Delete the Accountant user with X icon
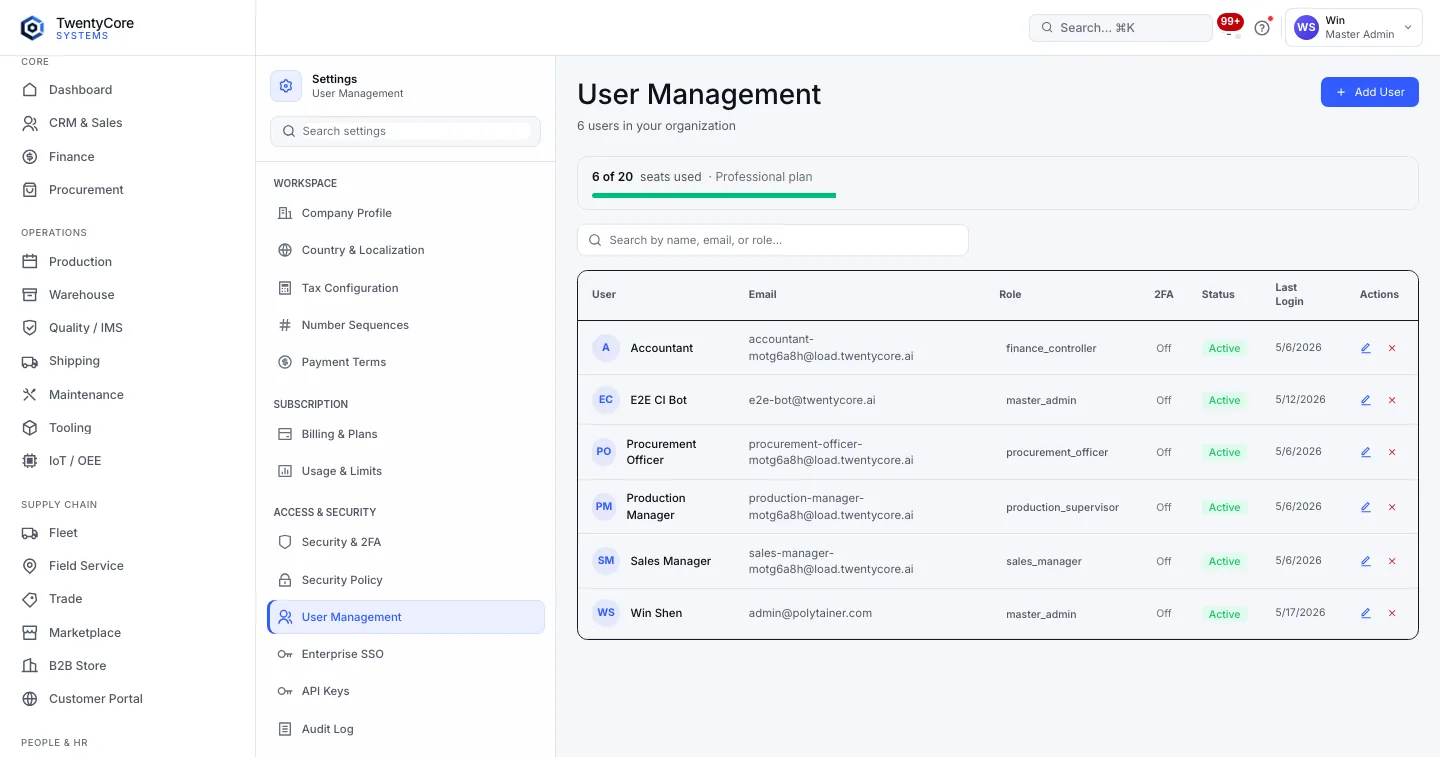This screenshot has width=1440, height=757. coord(1392,348)
